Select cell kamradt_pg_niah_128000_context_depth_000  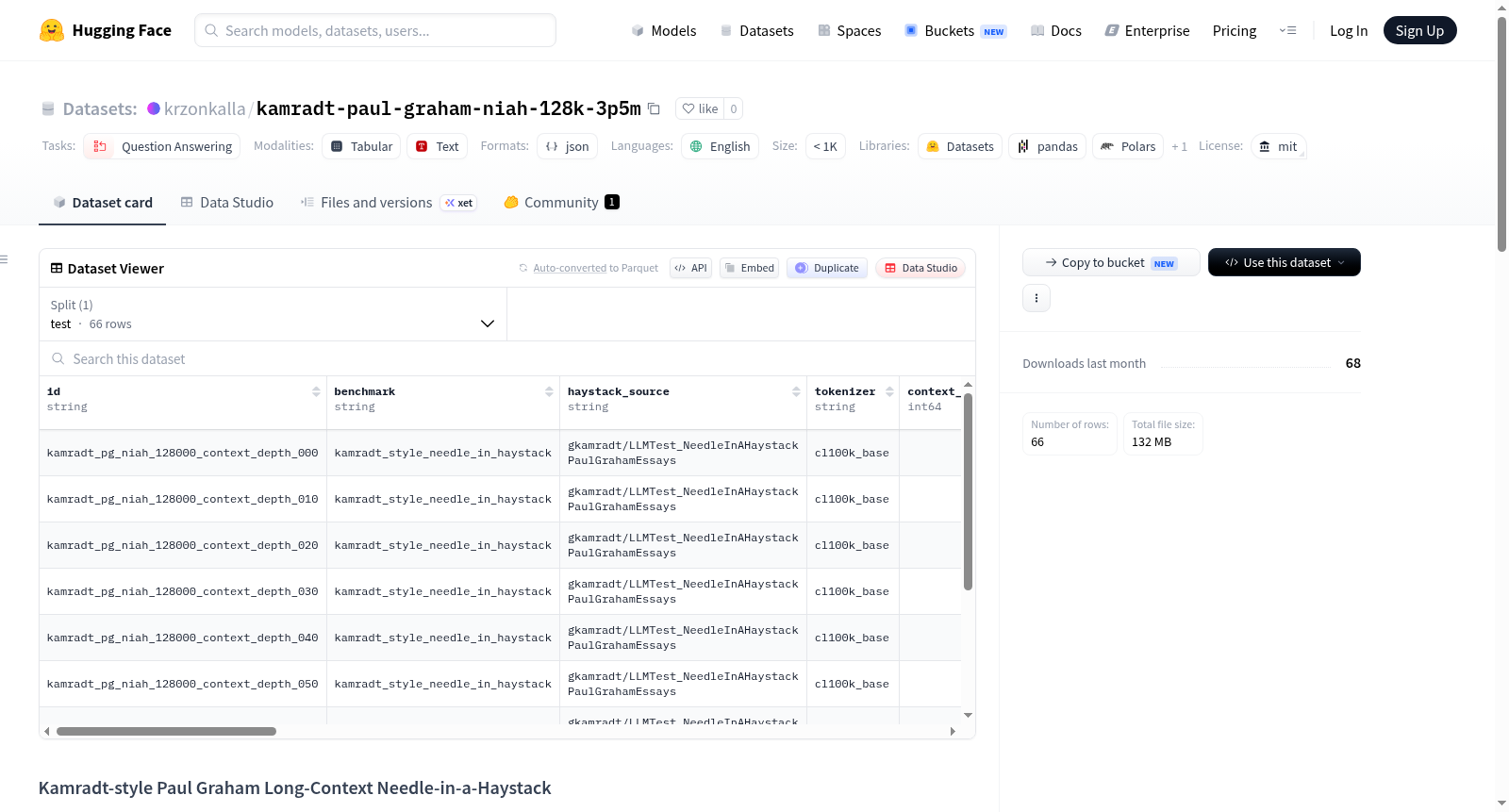point(183,453)
